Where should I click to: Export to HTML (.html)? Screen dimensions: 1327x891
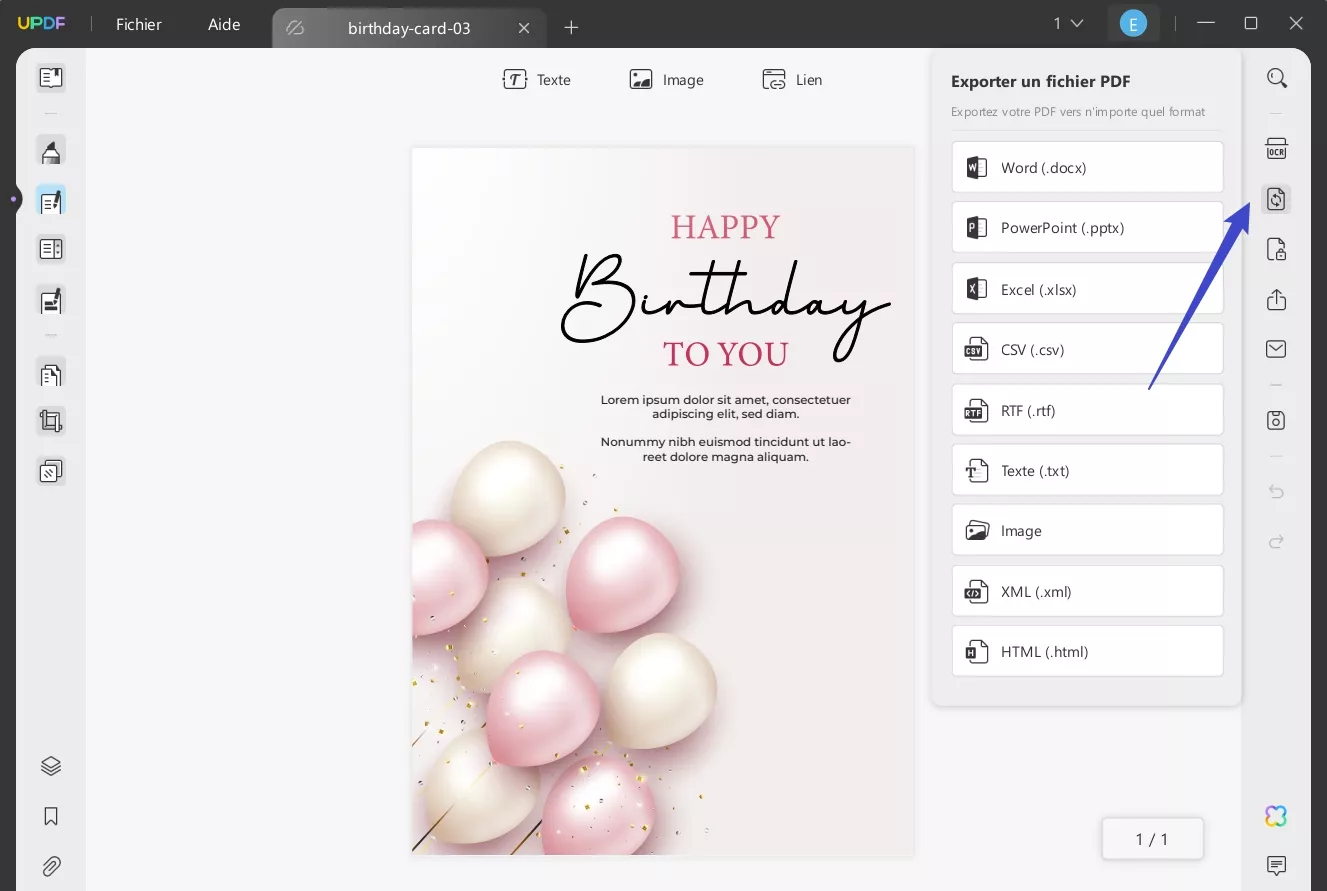[x=1087, y=651]
